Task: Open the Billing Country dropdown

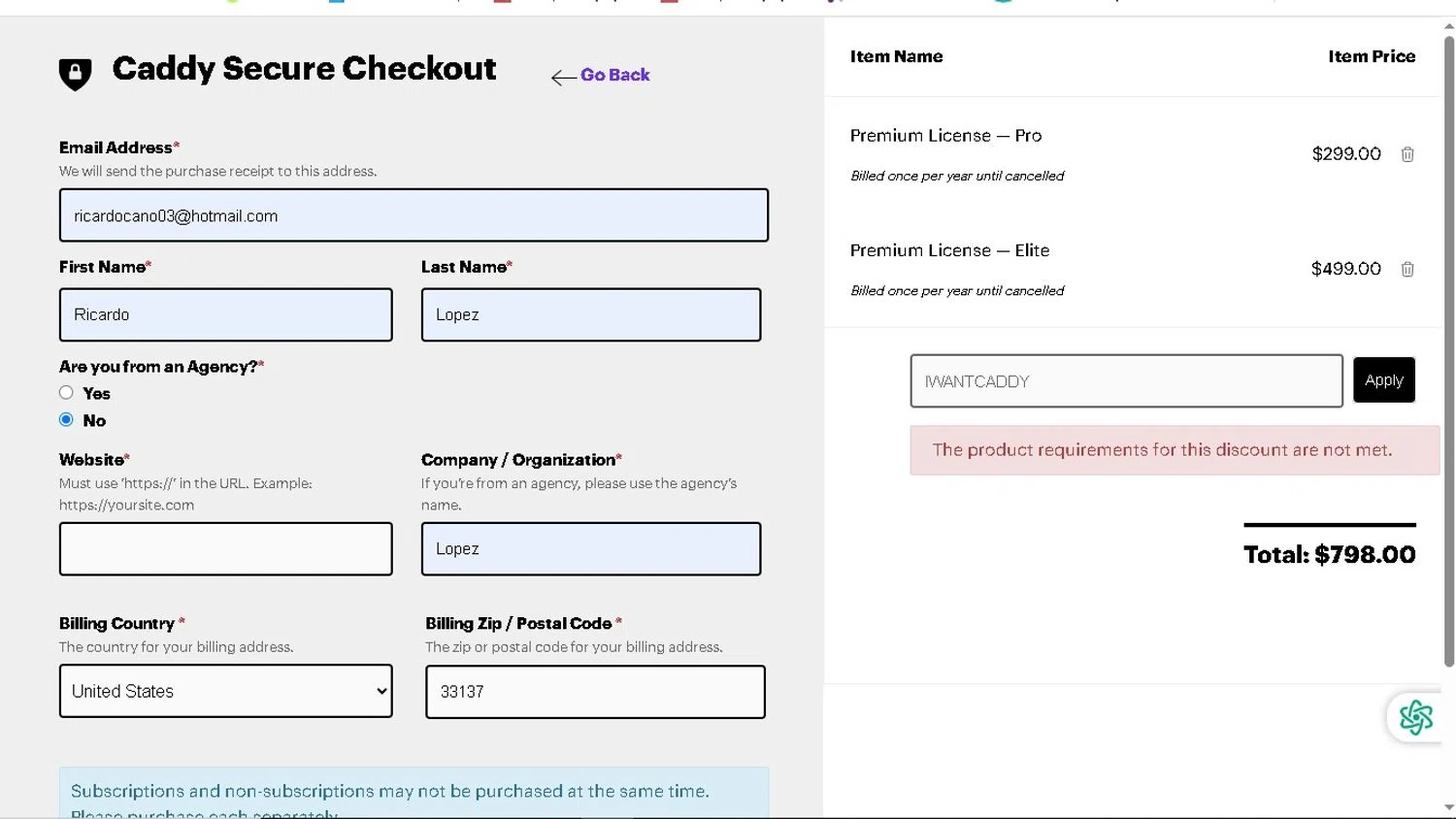Action: click(x=226, y=691)
